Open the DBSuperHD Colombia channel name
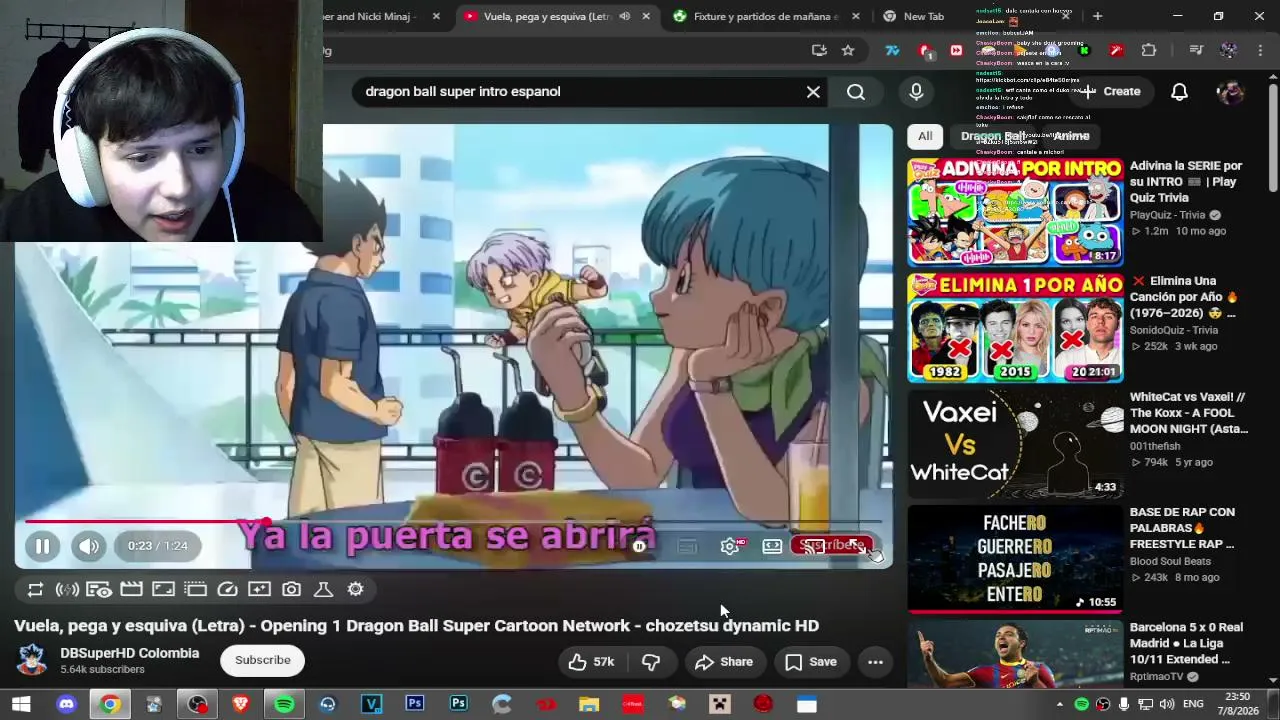The height and width of the screenshot is (720, 1280). [x=130, y=653]
